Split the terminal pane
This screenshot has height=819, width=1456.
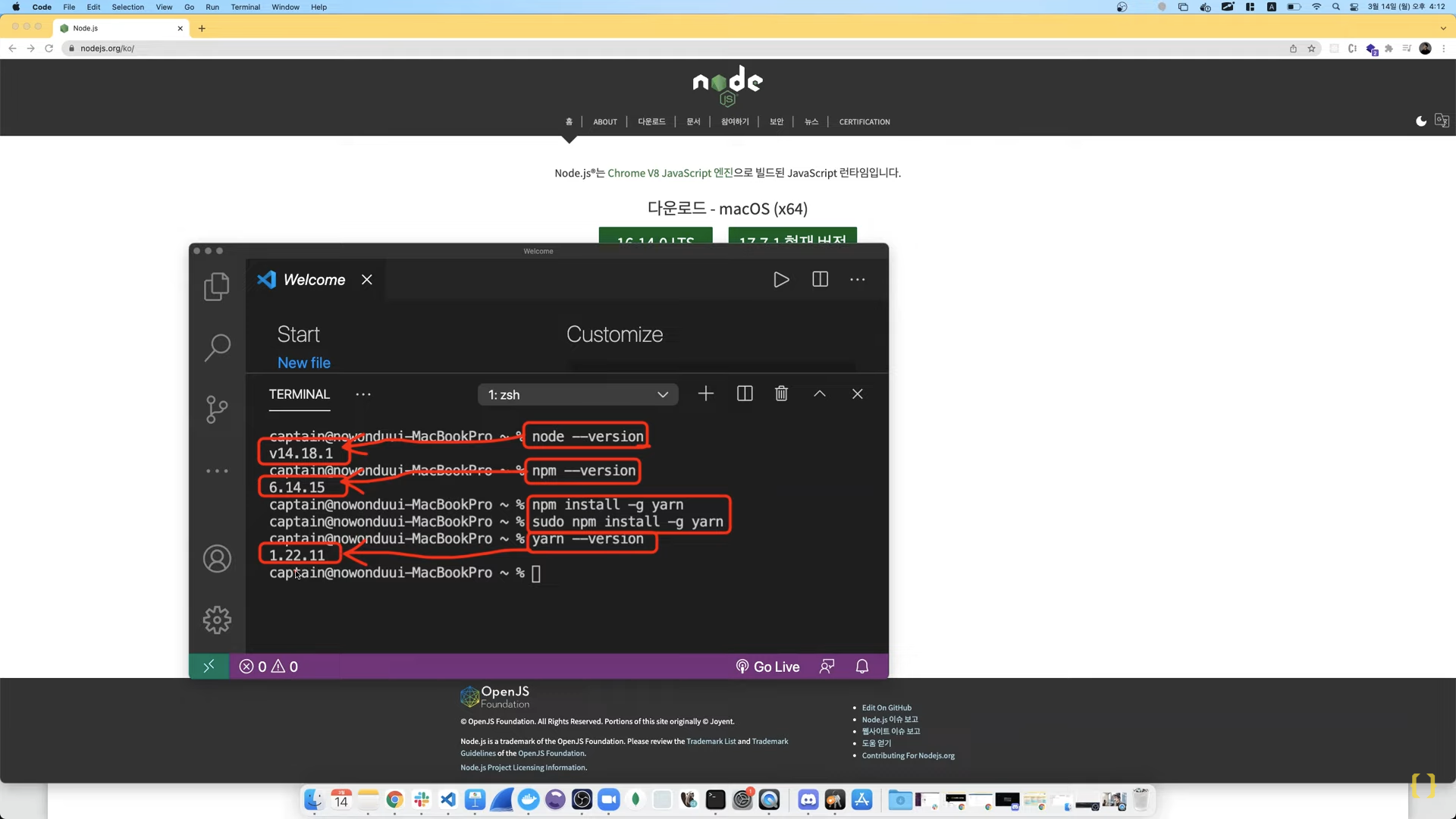click(745, 394)
